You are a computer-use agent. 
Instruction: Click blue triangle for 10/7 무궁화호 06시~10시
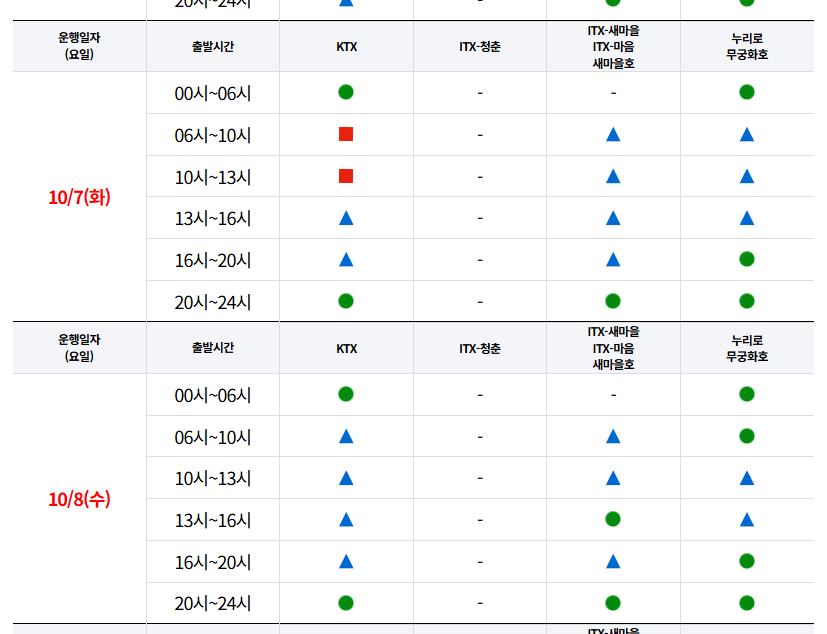pos(747,135)
